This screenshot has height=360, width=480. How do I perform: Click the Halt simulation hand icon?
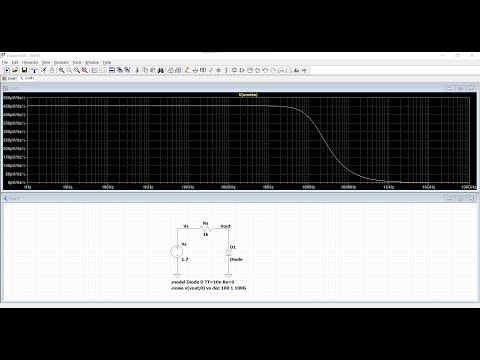52,70
